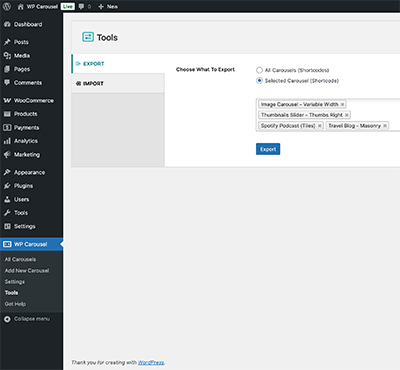Viewport: 400px width, 370px height.
Task: Select Selected Carousel (Shortcode) radio option
Action: (259, 80)
